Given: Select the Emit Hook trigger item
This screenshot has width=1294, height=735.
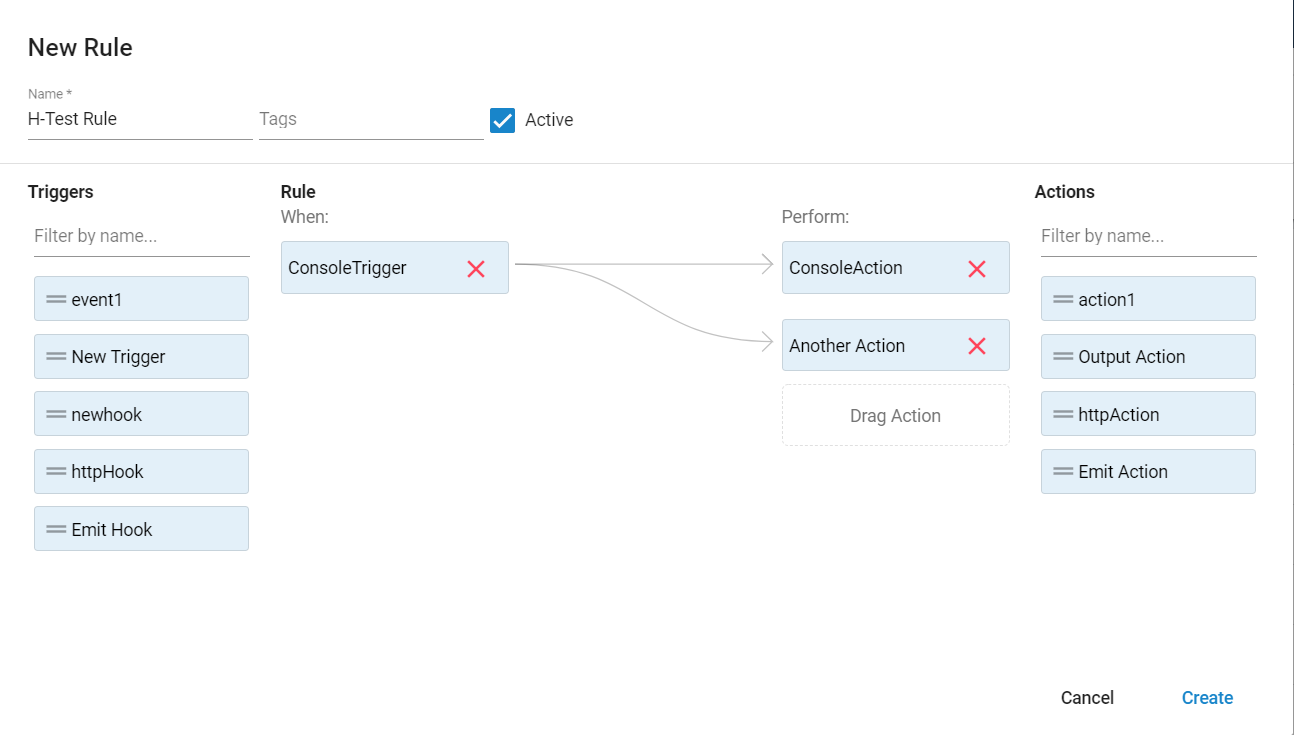Looking at the screenshot, I should click(141, 529).
